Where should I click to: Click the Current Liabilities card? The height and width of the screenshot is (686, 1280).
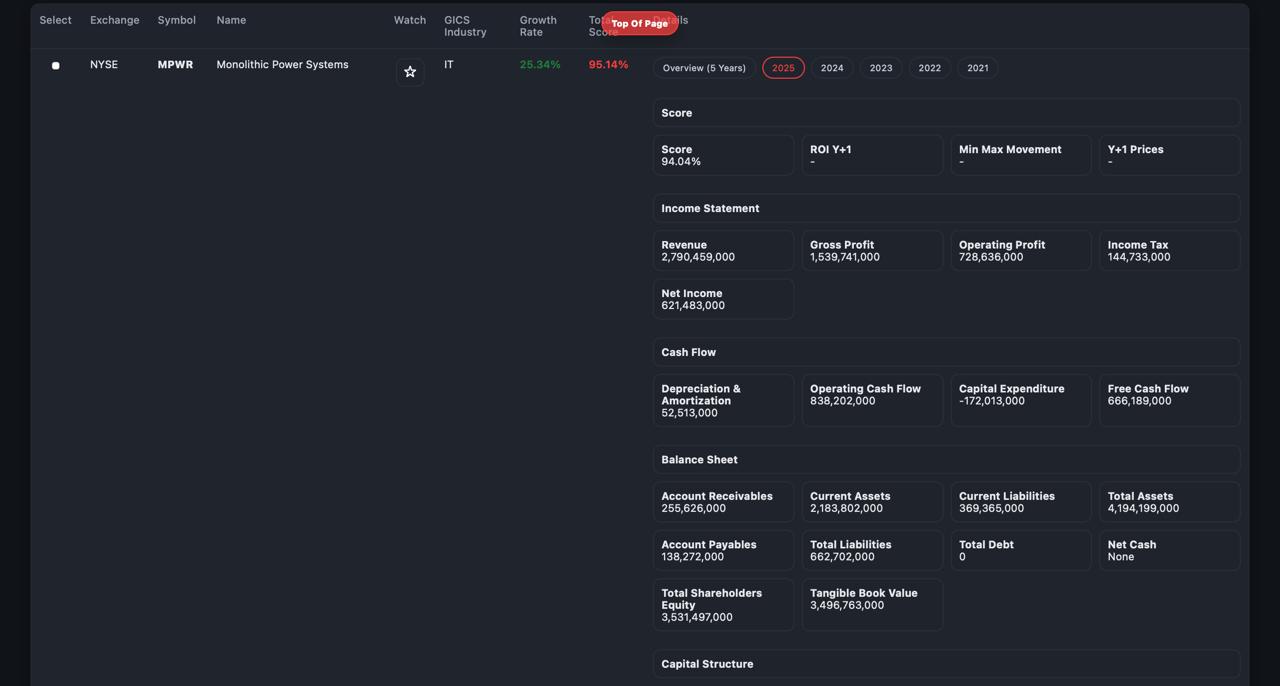click(x=1021, y=502)
